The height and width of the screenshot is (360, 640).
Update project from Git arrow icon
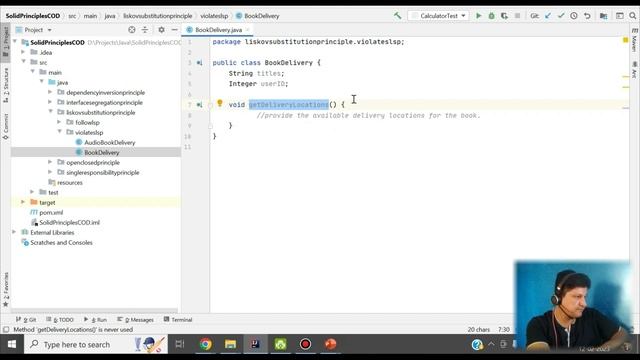pyautogui.click(x=548, y=16)
